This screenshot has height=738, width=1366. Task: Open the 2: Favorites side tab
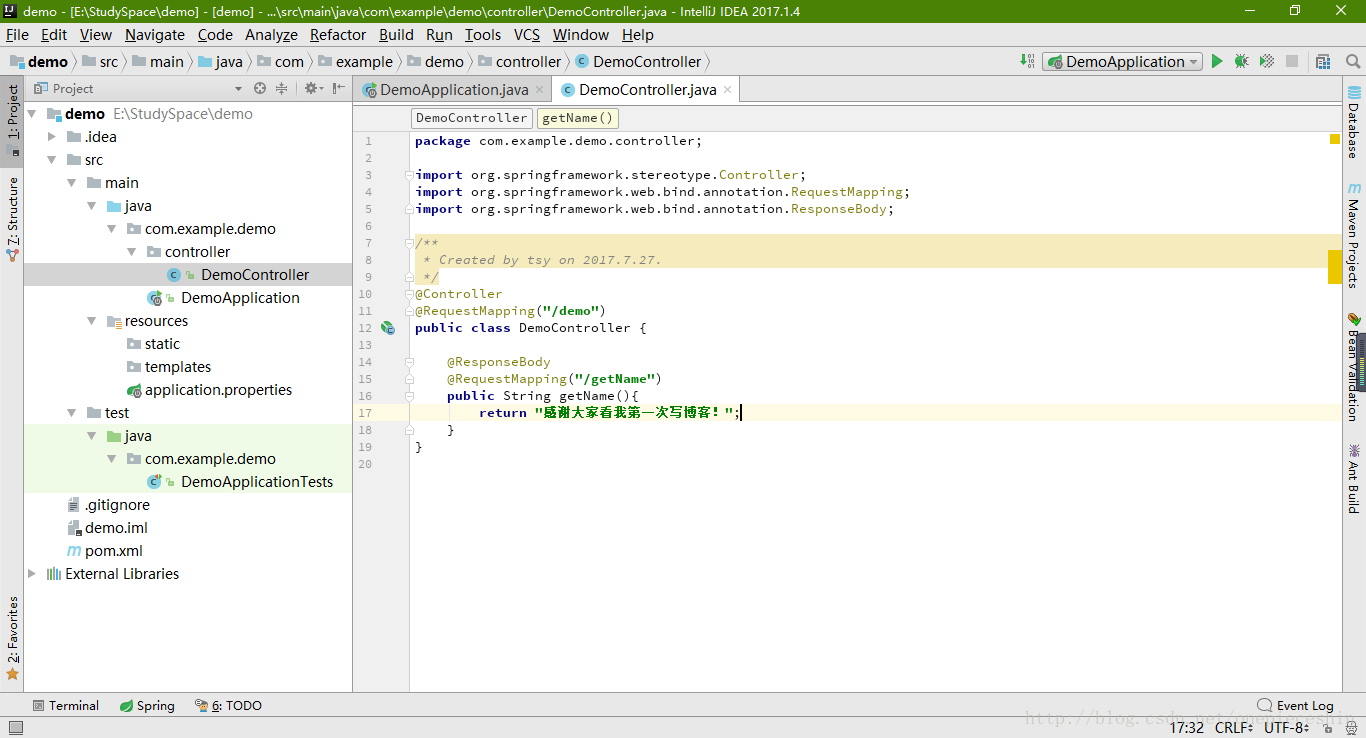[12, 638]
